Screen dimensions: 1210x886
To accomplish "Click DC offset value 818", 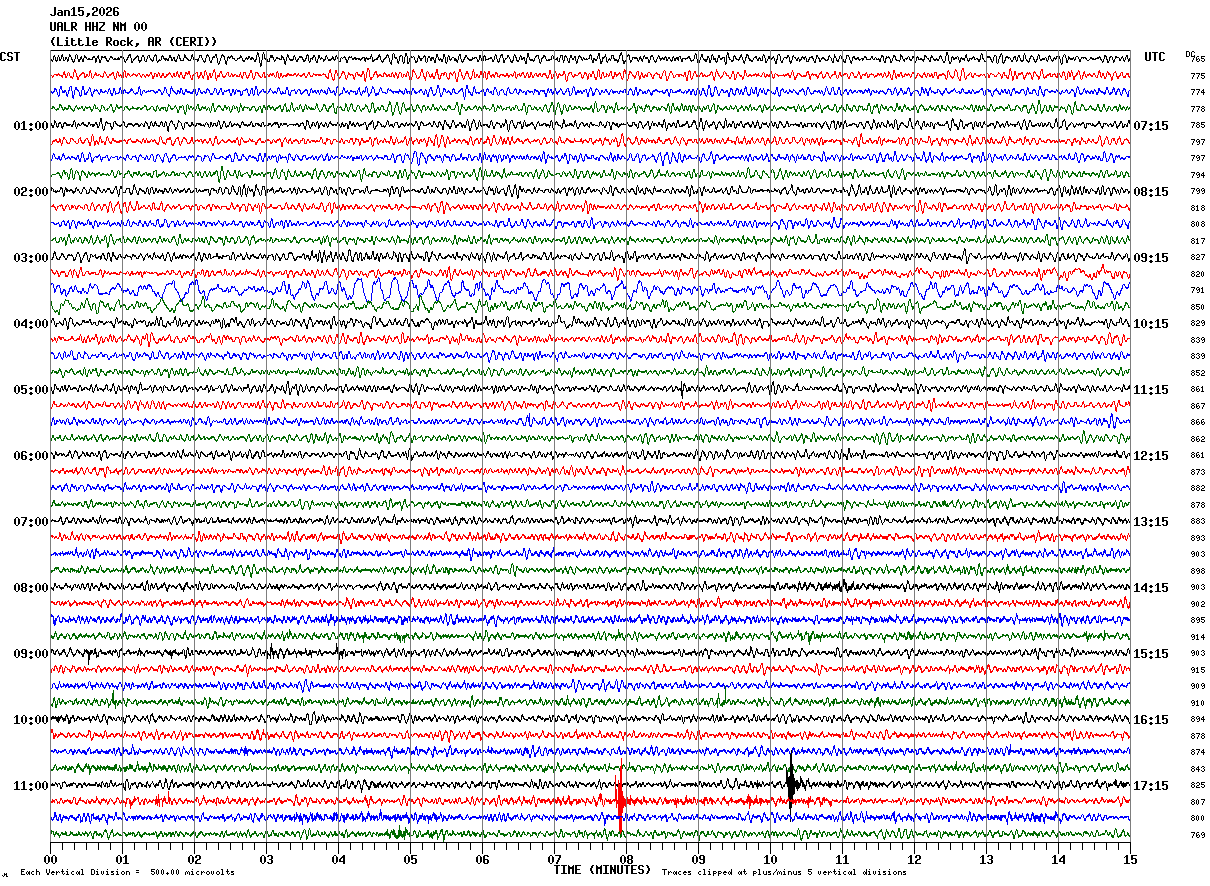I will click(x=1198, y=208).
